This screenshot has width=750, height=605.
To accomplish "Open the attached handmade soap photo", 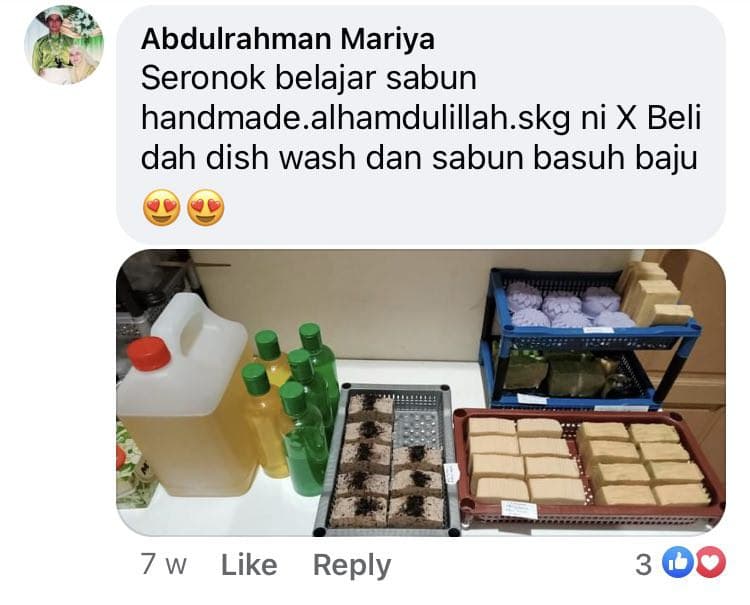I will coord(421,393).
